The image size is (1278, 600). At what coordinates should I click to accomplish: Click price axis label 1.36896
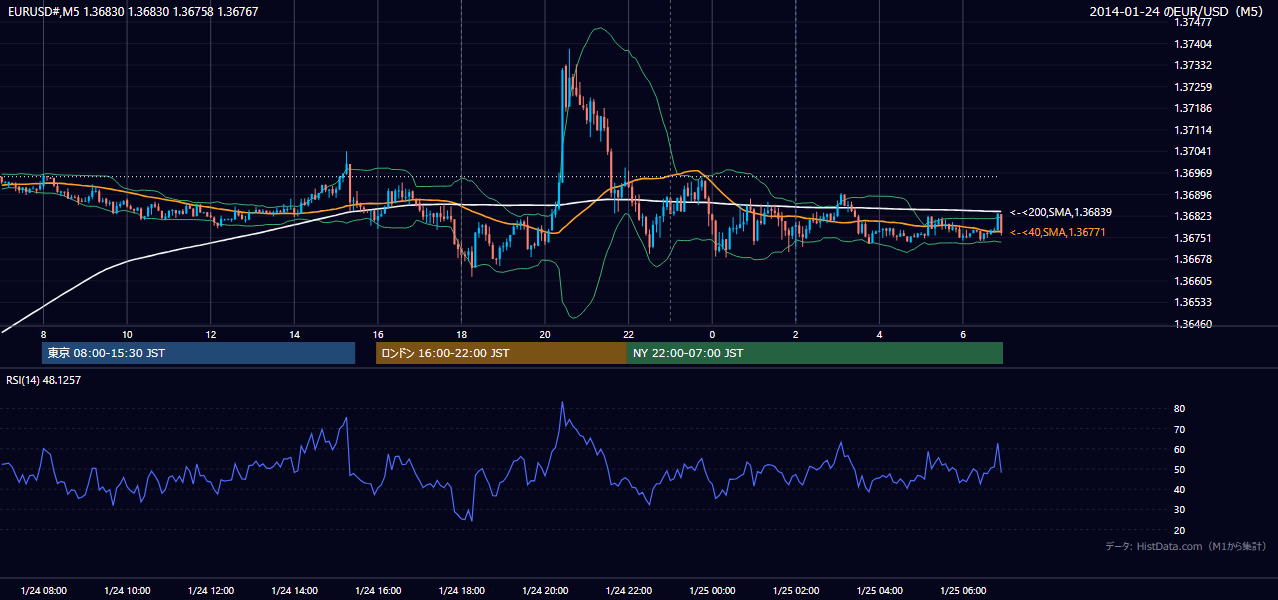click(x=1193, y=195)
